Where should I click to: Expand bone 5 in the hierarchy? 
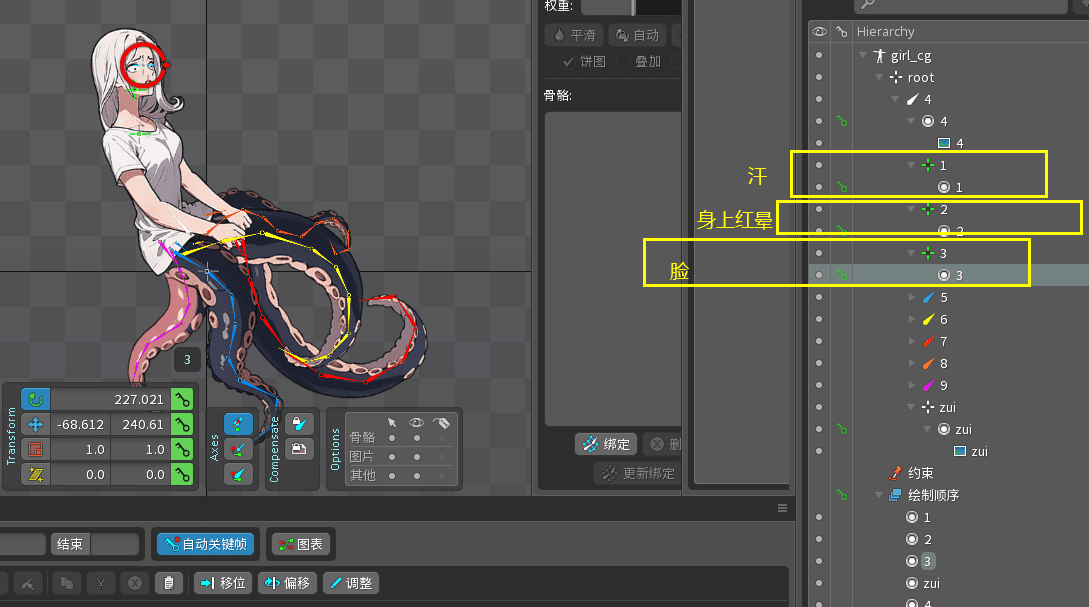(x=911, y=297)
